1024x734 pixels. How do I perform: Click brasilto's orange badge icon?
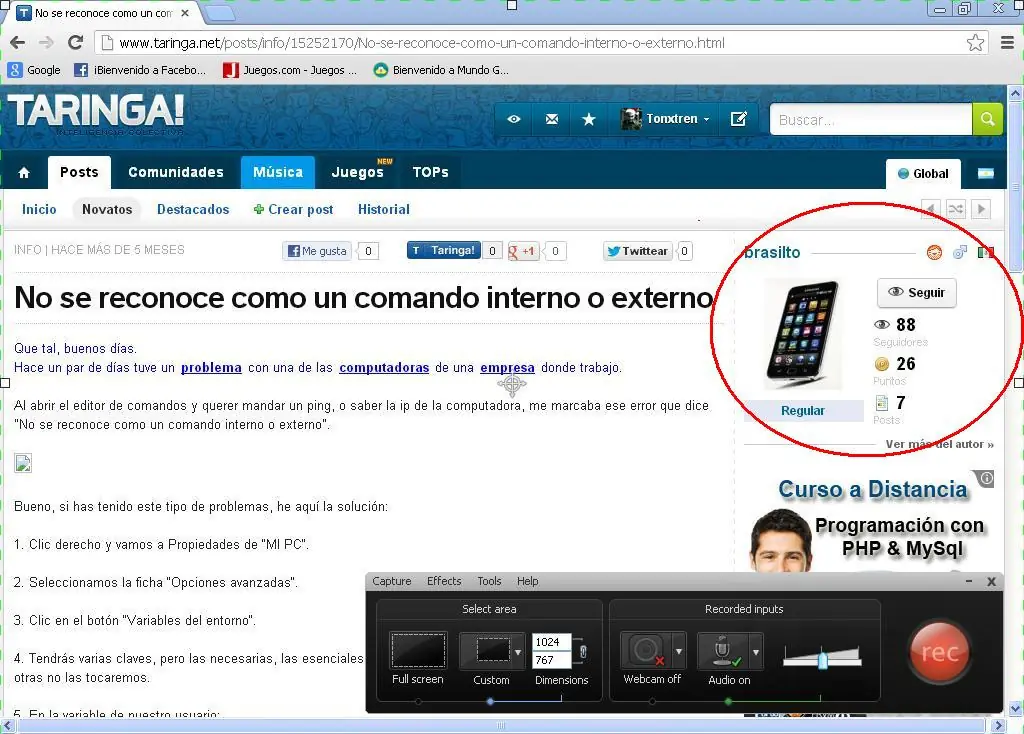[x=935, y=252]
